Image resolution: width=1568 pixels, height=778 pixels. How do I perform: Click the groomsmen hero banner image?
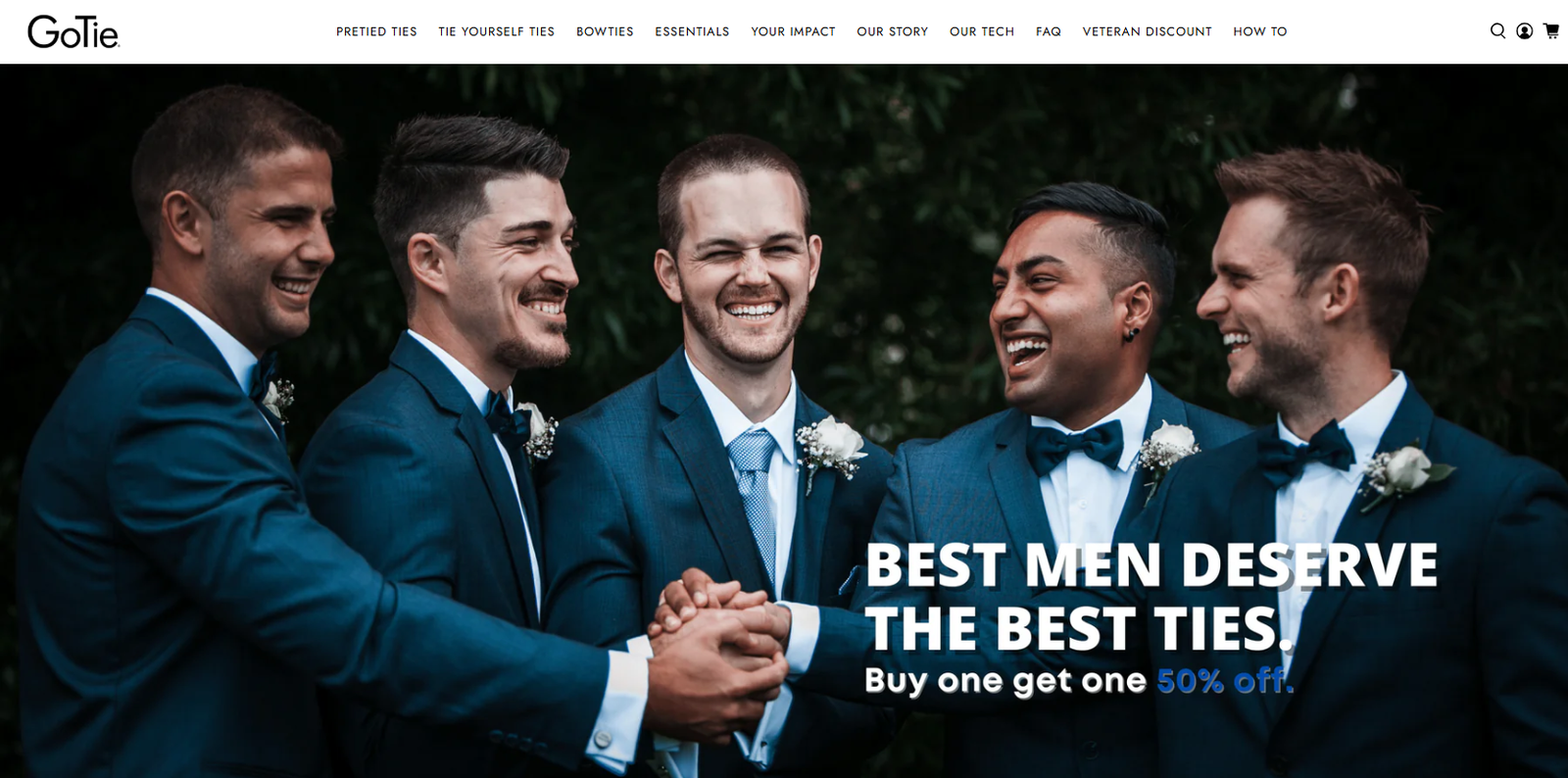pos(784,421)
